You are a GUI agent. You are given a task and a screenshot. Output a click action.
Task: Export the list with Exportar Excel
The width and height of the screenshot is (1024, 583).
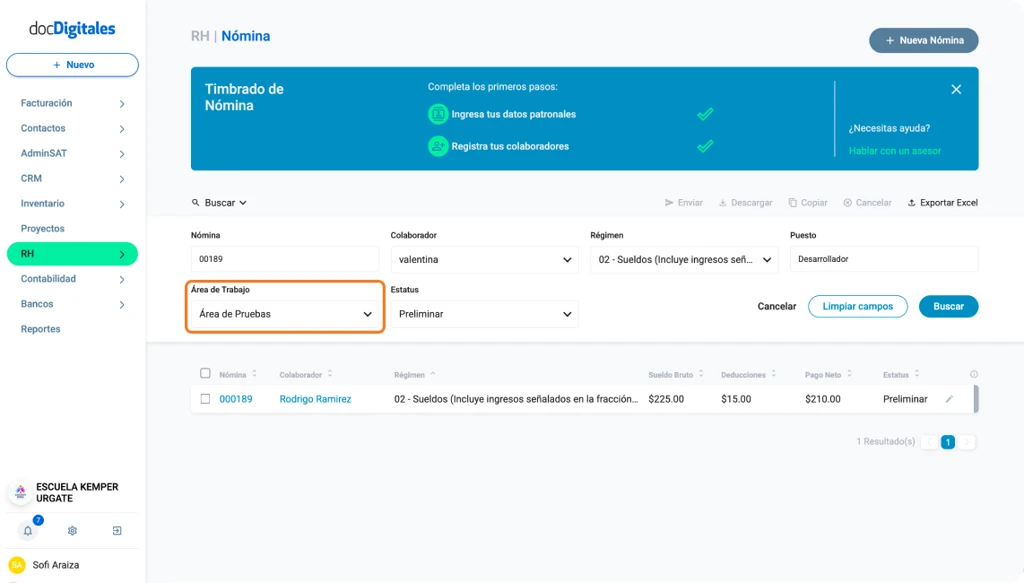(x=942, y=202)
